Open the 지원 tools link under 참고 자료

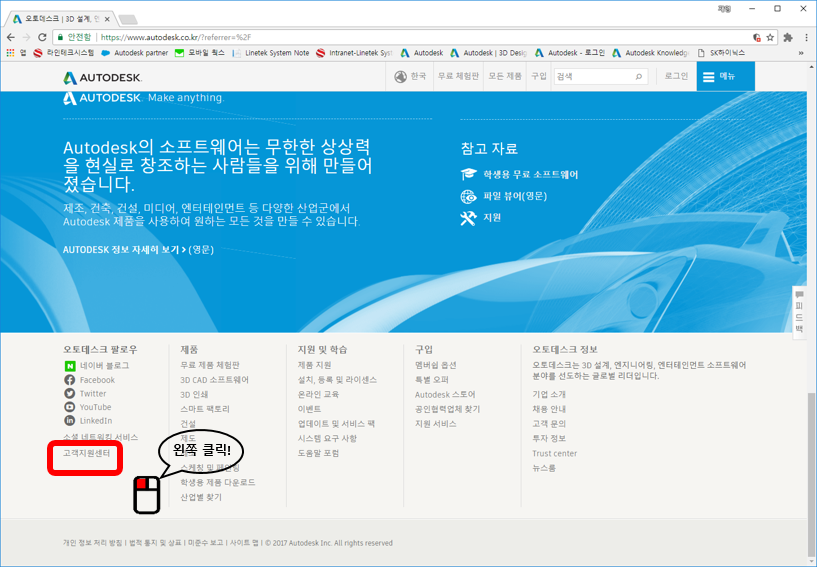pyautogui.click(x=481, y=218)
